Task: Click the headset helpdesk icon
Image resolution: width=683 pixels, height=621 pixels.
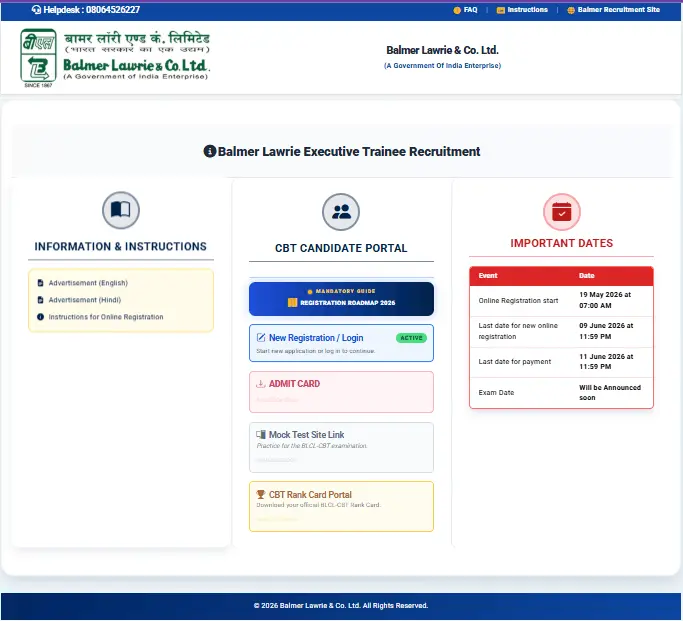Action: [x=36, y=10]
